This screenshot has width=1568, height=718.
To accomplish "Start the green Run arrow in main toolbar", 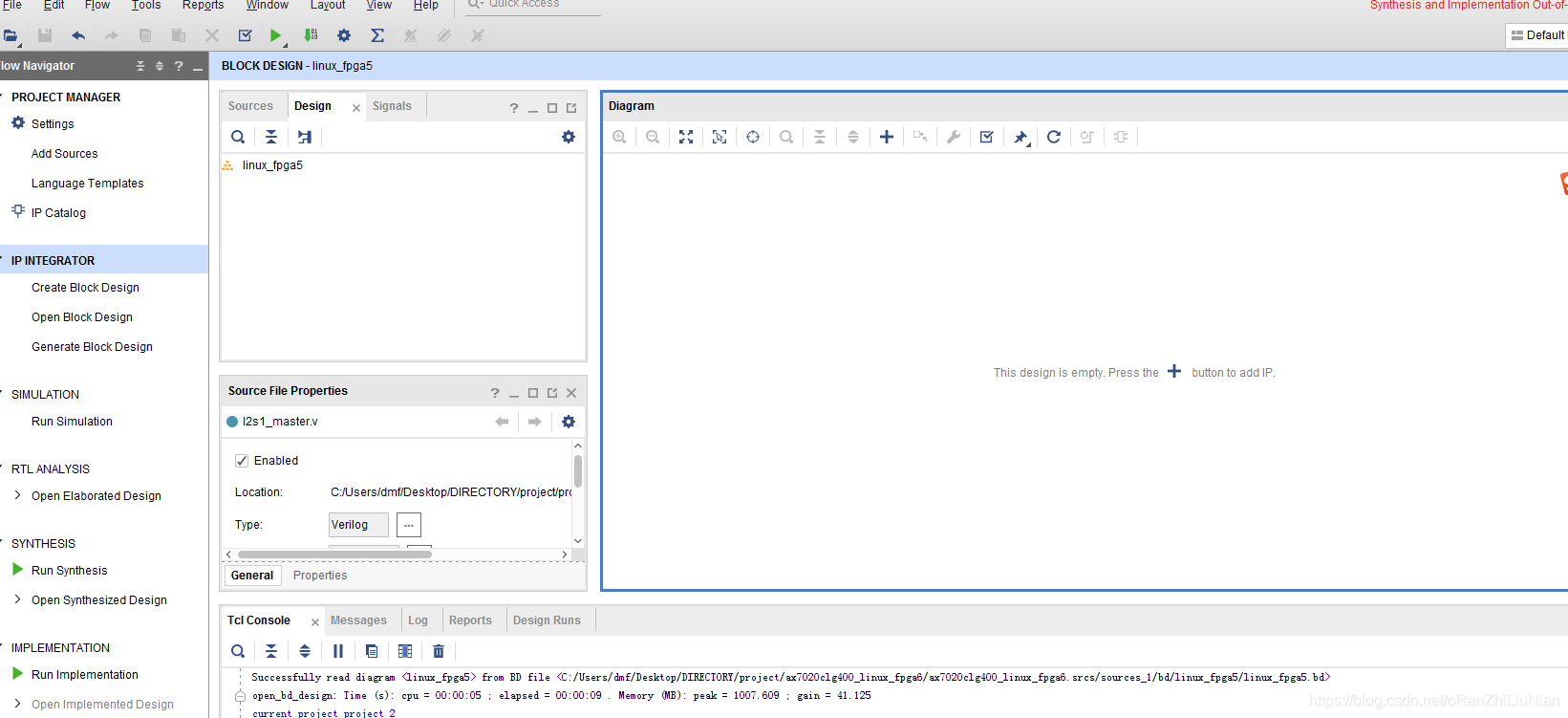I will click(275, 35).
